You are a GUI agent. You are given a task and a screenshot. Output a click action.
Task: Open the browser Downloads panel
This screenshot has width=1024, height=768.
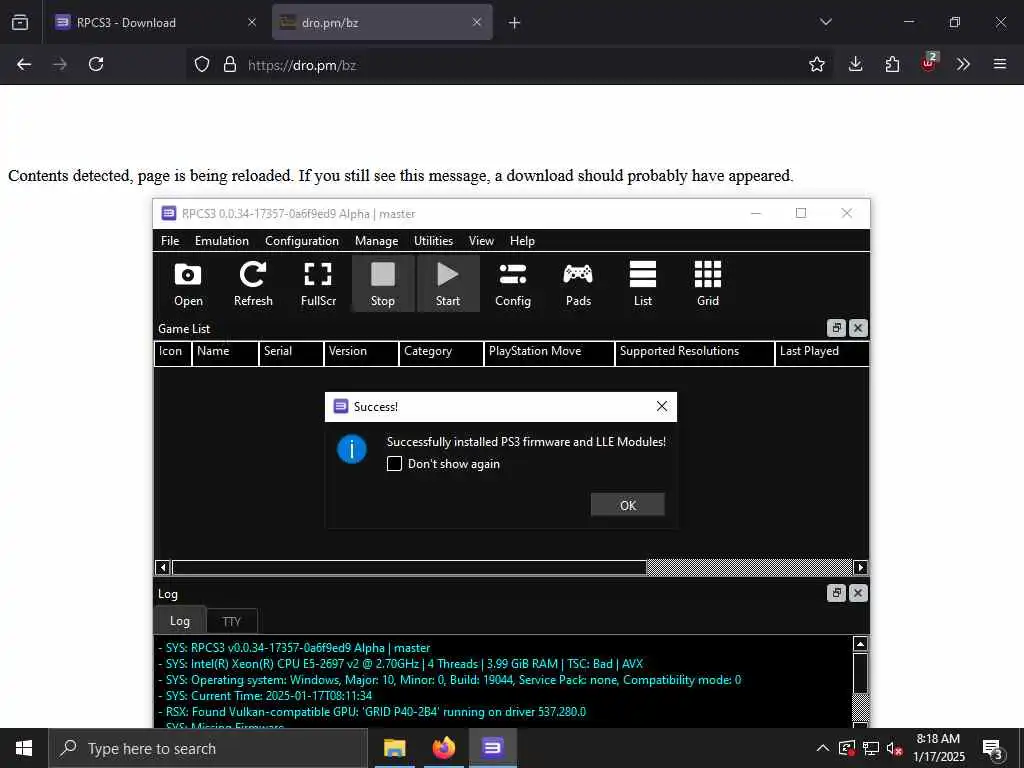[x=856, y=64]
